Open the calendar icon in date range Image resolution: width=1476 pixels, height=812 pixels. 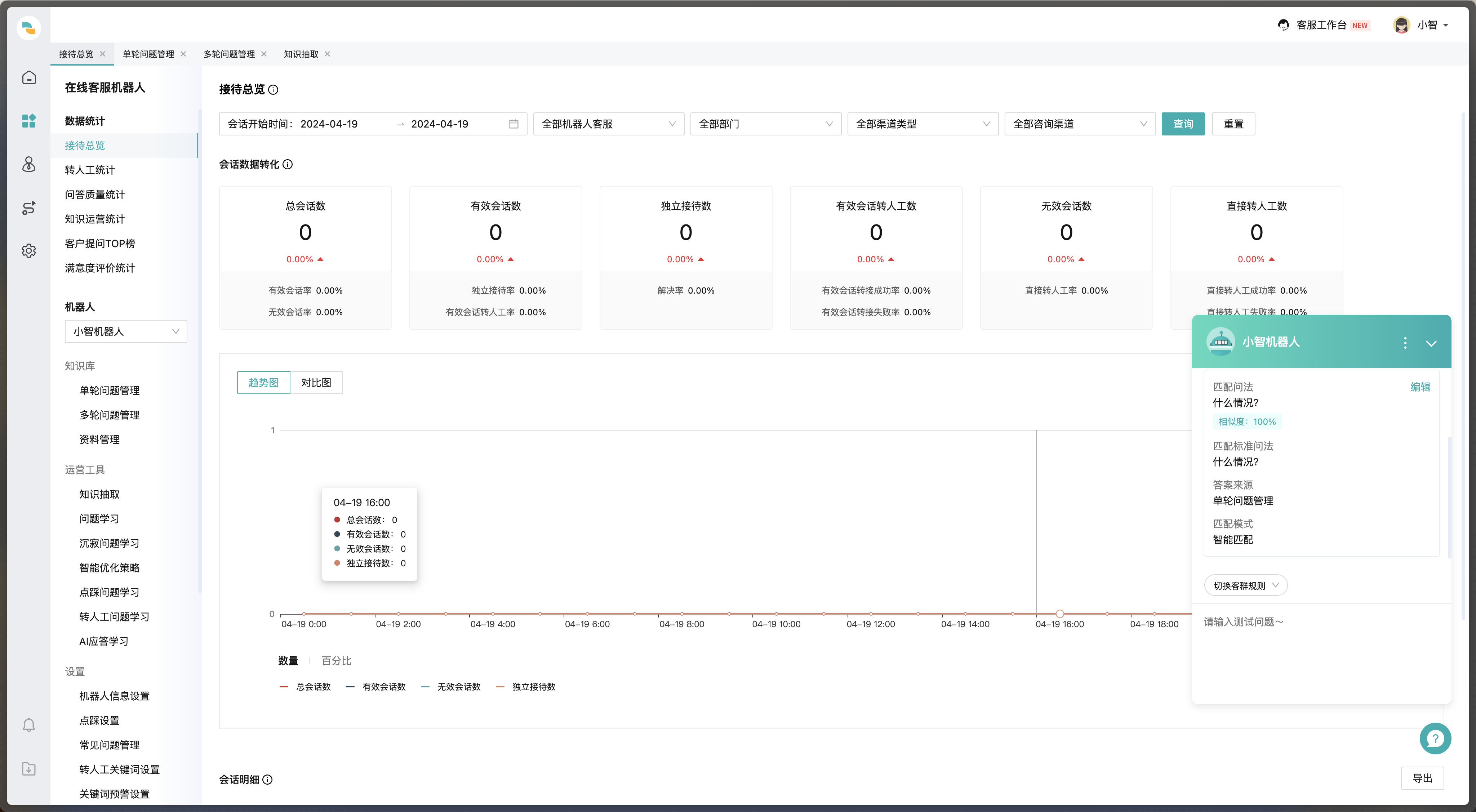tap(514, 124)
